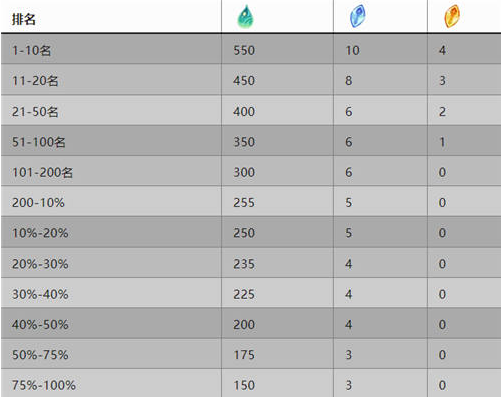Click the green teardrop icon in header
The image size is (501, 397).
(245, 17)
